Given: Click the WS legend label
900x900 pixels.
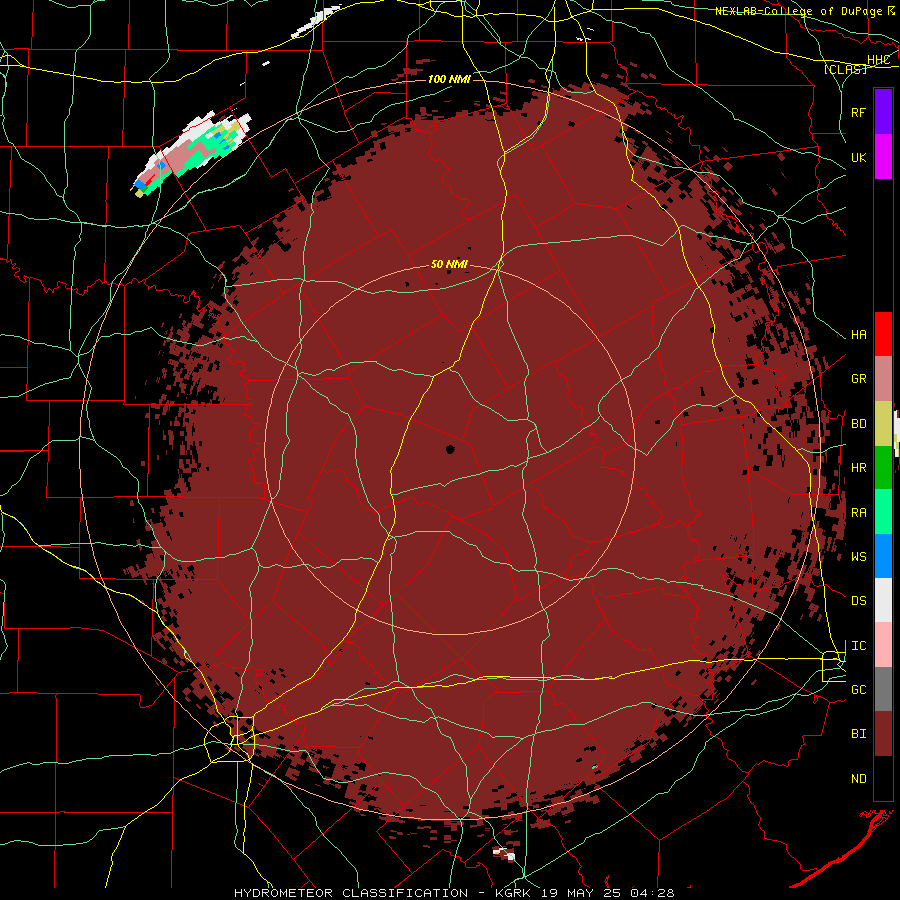Looking at the screenshot, I should pos(858,557).
